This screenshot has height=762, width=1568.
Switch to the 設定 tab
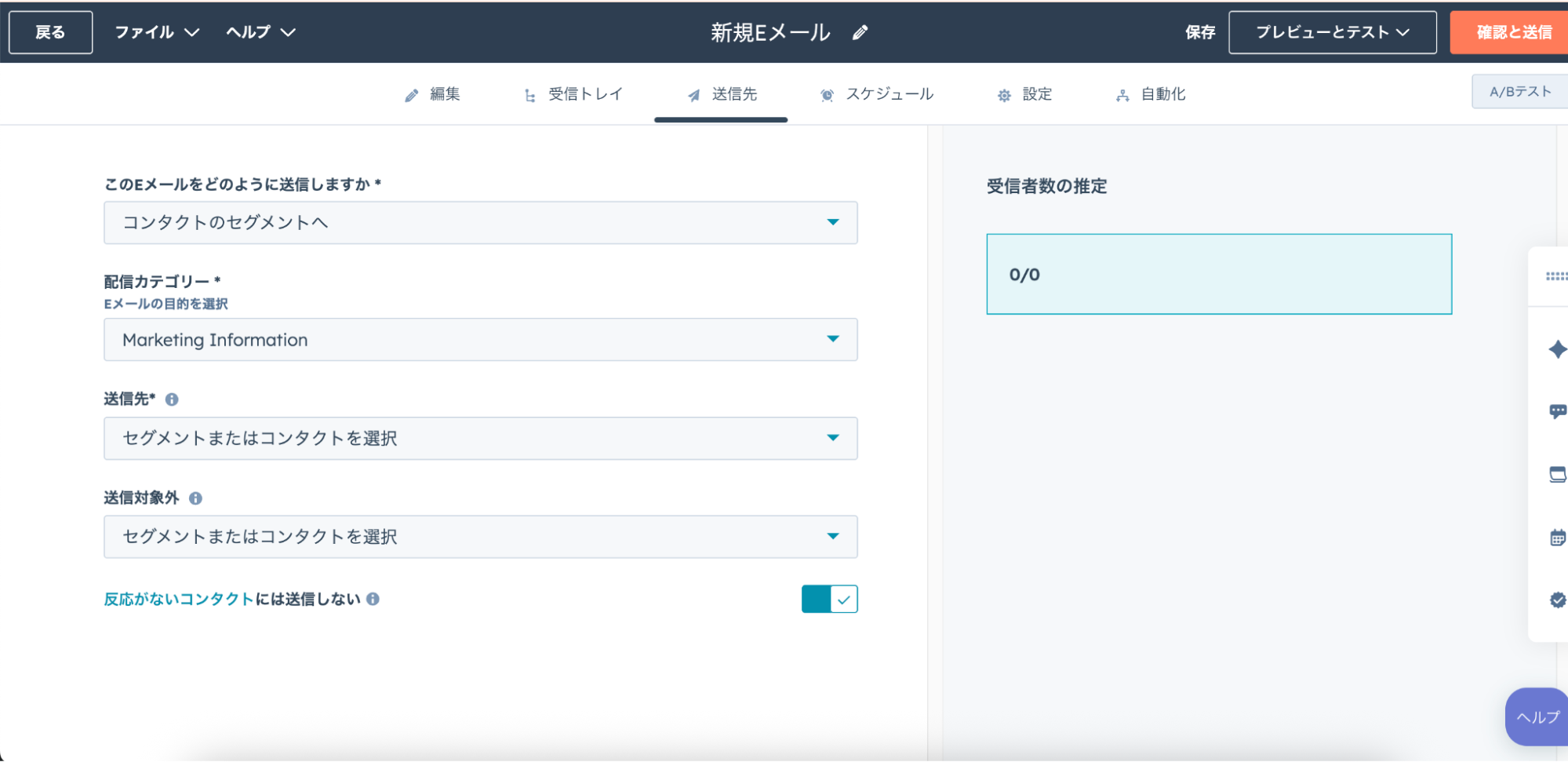1025,94
